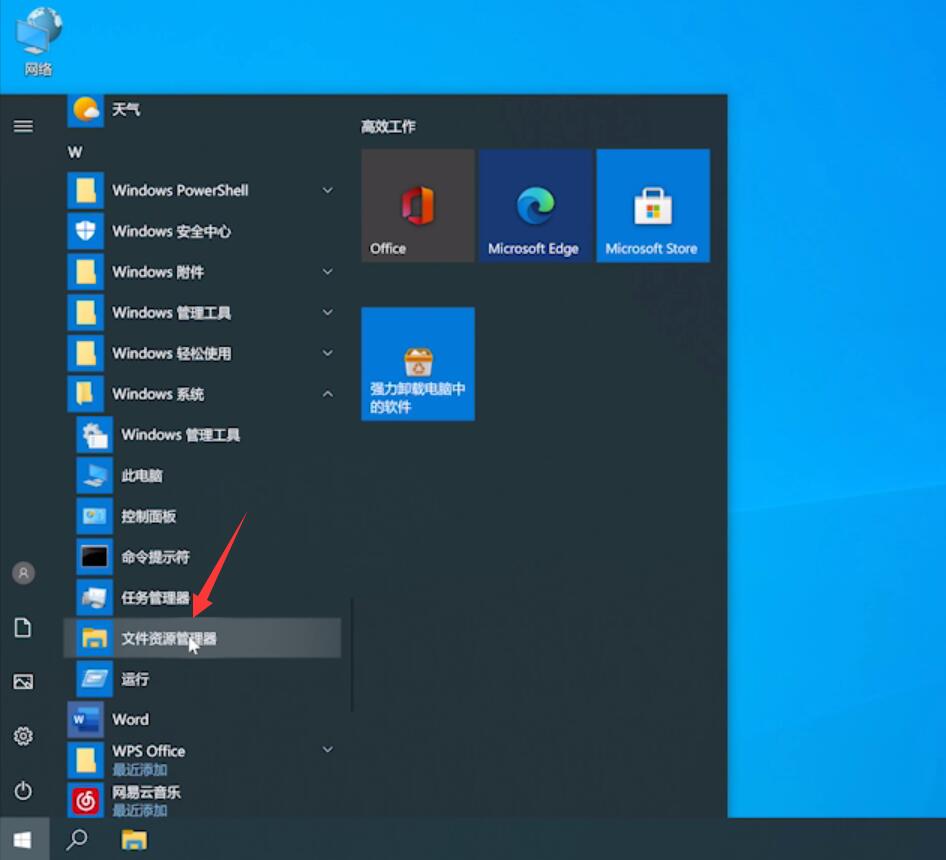Screen dimensions: 946x860
Task: Open 任务管理器 icon
Action: point(94,597)
